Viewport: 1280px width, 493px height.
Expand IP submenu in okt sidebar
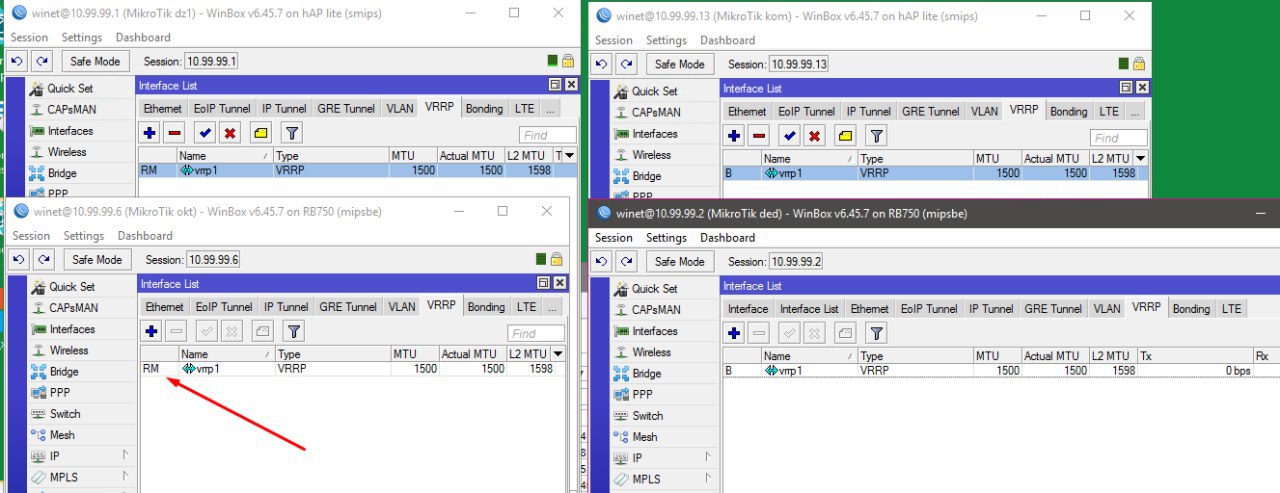pyautogui.click(x=126, y=455)
